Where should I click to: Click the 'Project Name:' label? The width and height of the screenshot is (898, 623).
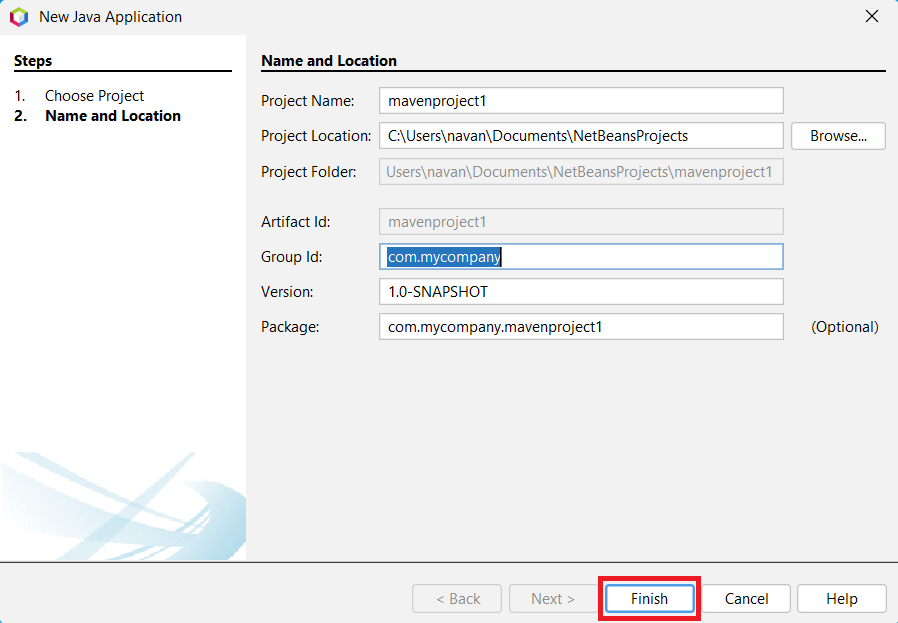point(308,101)
